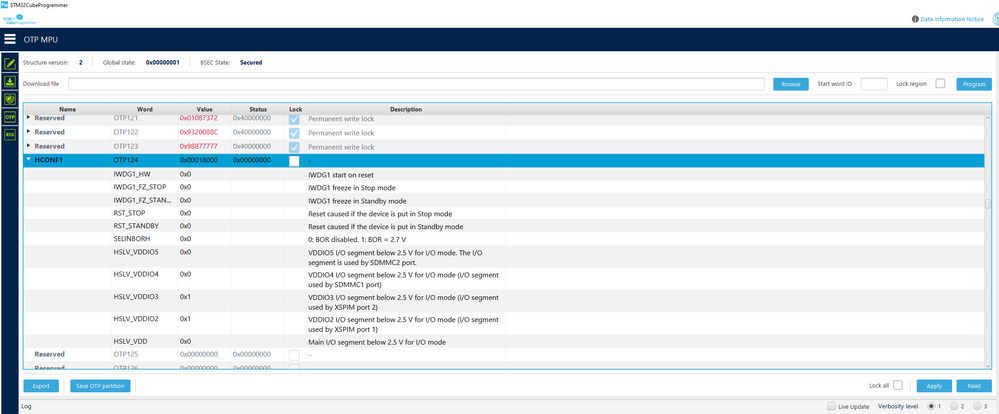This screenshot has height=414, width=999.
Task: Click the Start word ID input field
Action: coord(873,84)
